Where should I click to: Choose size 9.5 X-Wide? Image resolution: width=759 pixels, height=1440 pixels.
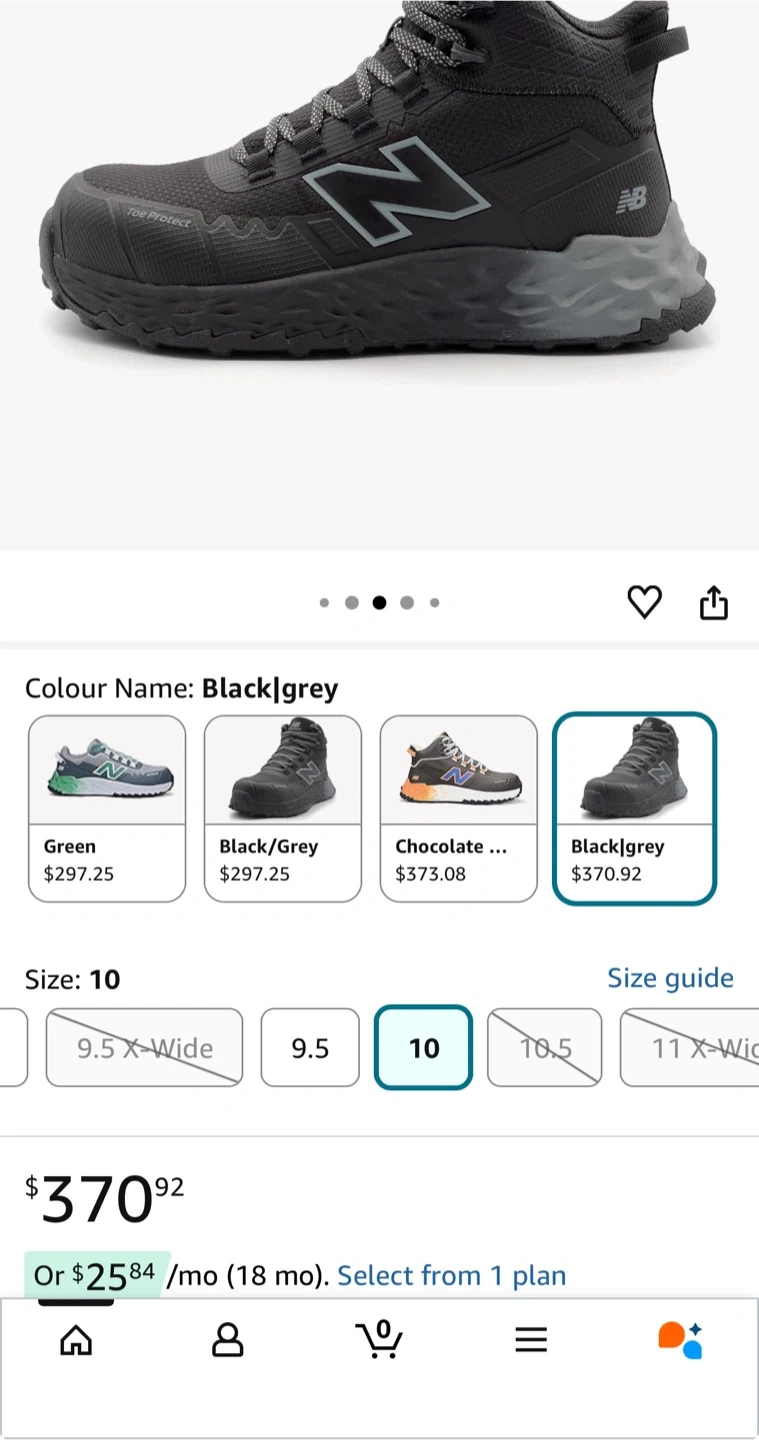point(144,1047)
